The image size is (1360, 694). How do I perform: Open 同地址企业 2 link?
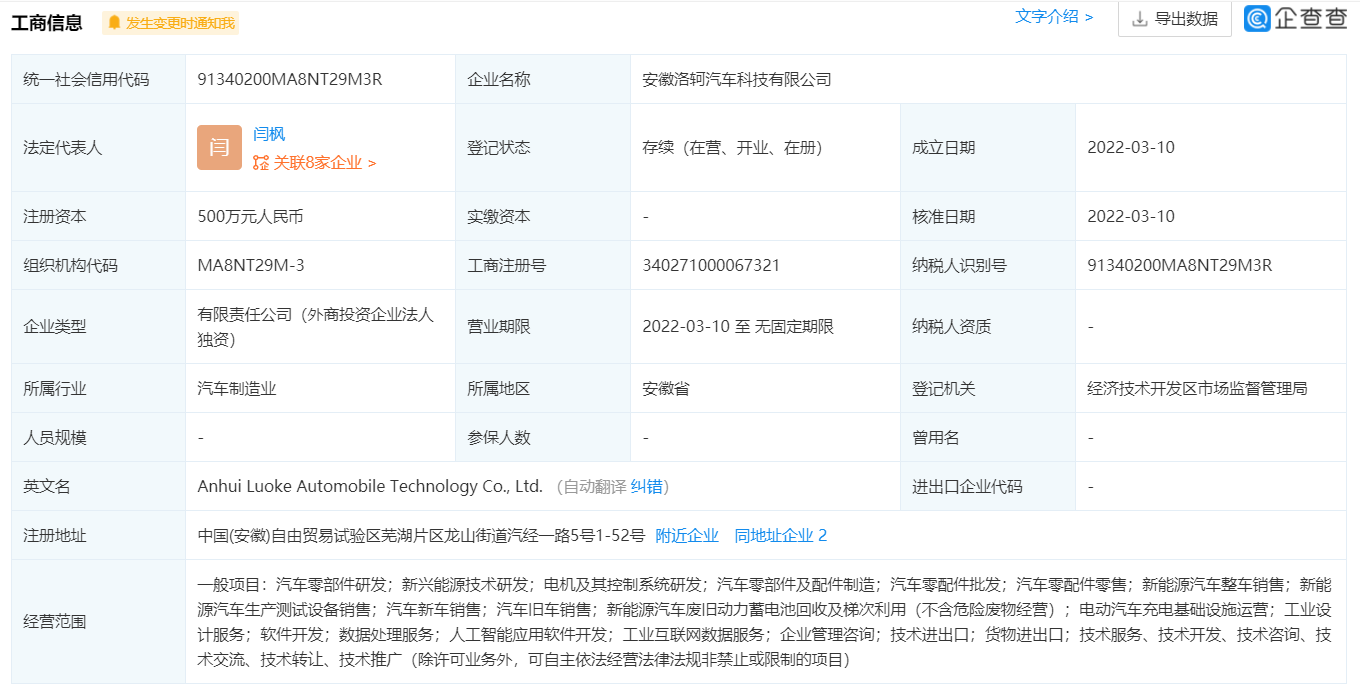click(x=781, y=536)
